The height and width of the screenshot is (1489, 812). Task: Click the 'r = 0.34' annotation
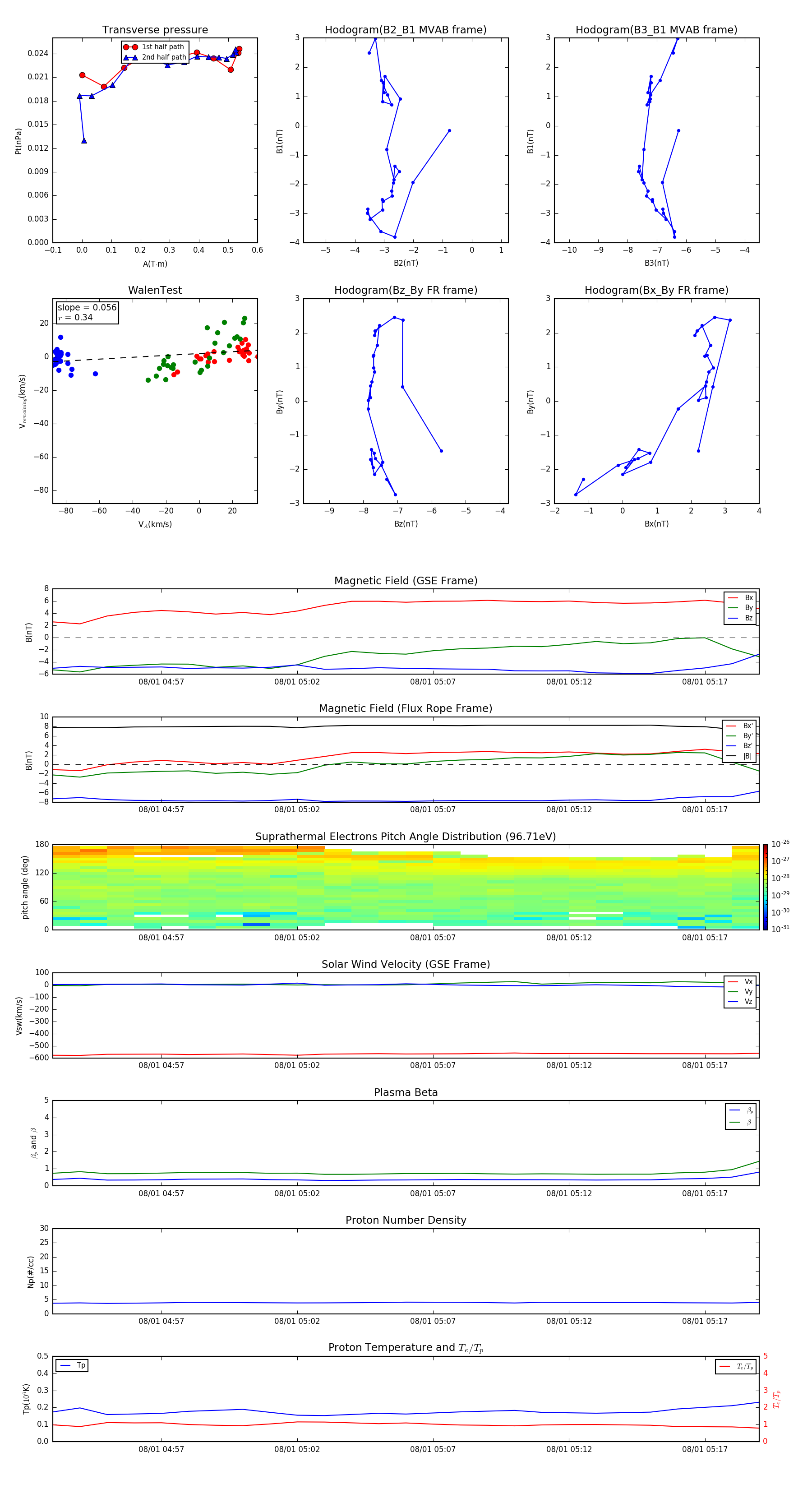click(x=75, y=317)
